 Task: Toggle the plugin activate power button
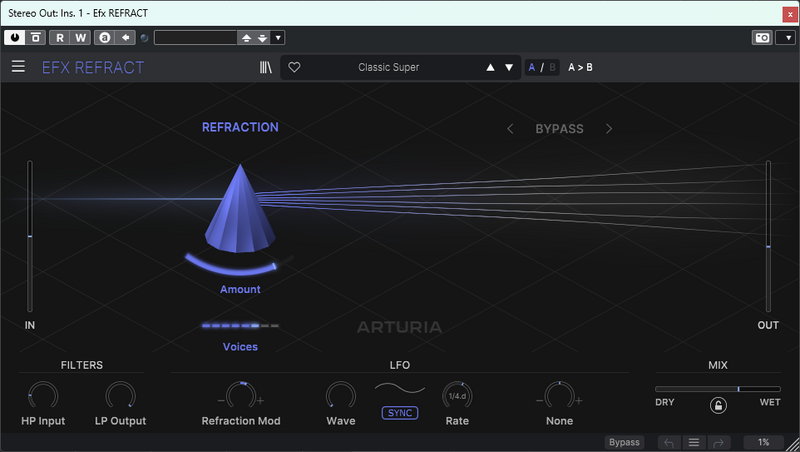pyautogui.click(x=14, y=38)
